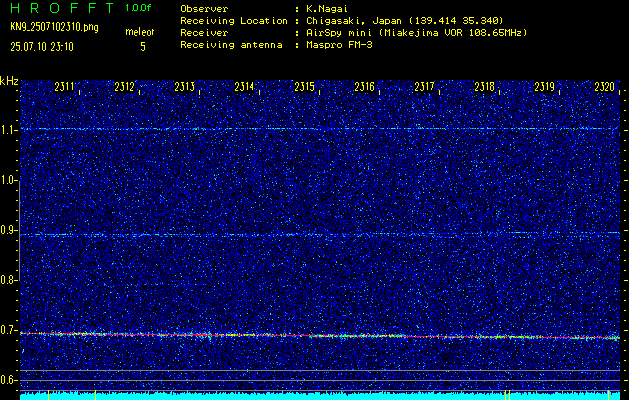Click the 2315 time marker

[304, 87]
